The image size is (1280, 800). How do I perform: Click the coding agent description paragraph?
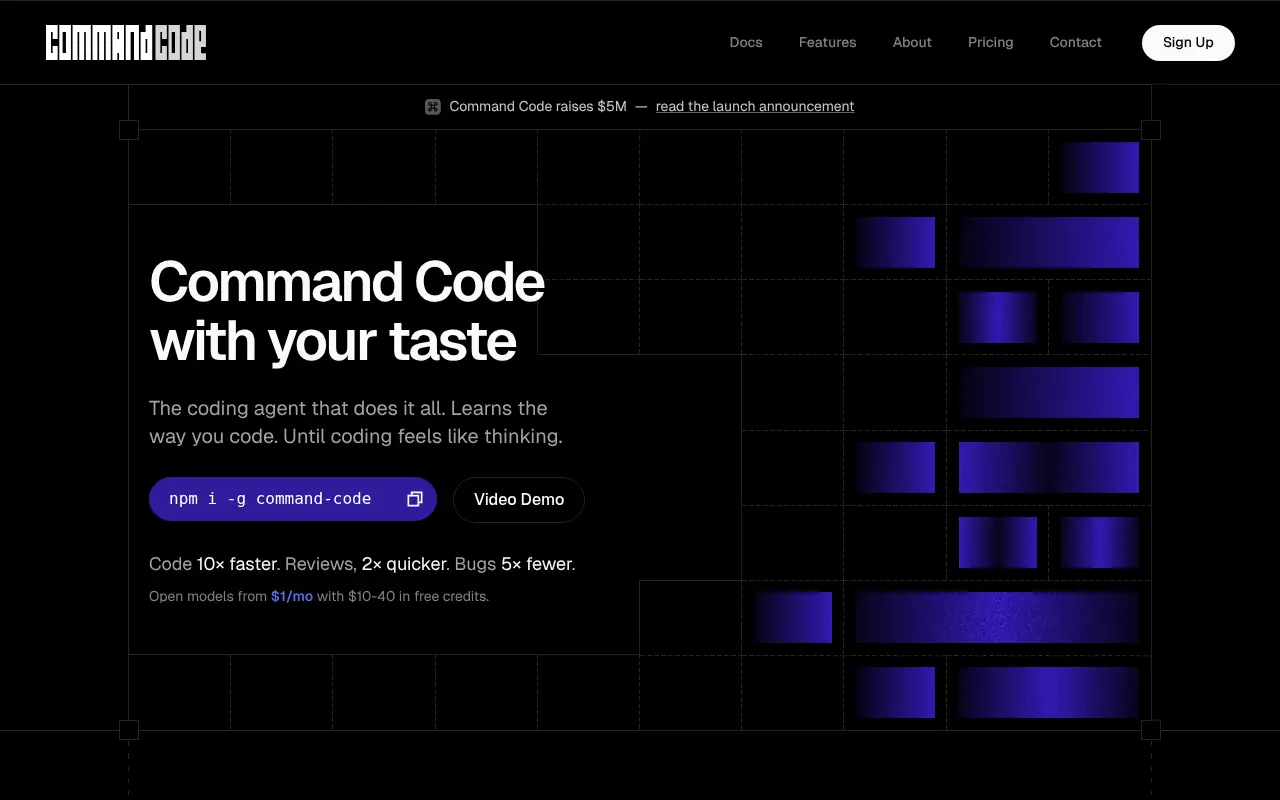pyautogui.click(x=356, y=422)
